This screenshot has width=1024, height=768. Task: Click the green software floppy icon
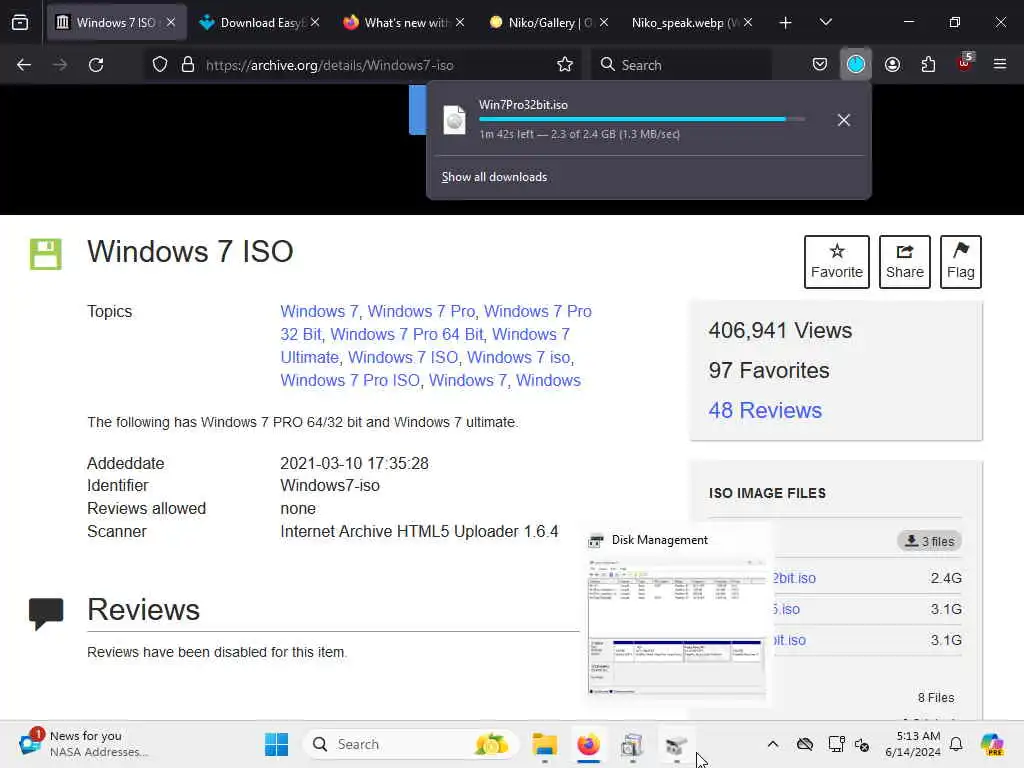(x=46, y=254)
